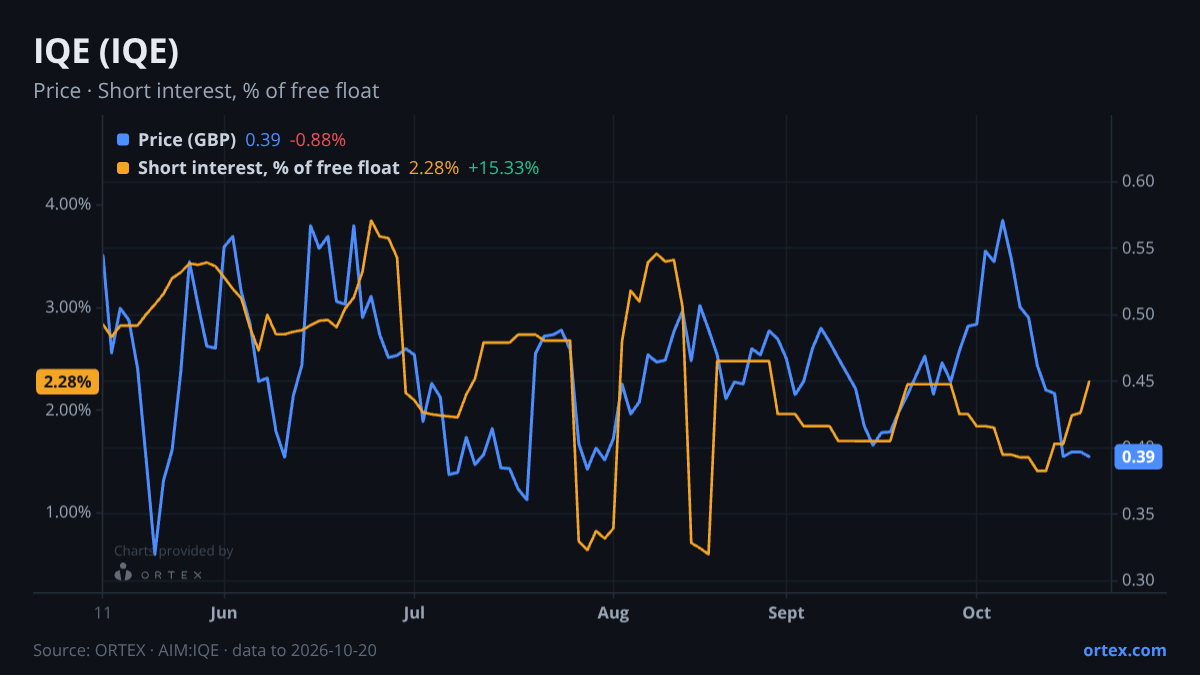Click the Oct date axis label

tap(976, 613)
